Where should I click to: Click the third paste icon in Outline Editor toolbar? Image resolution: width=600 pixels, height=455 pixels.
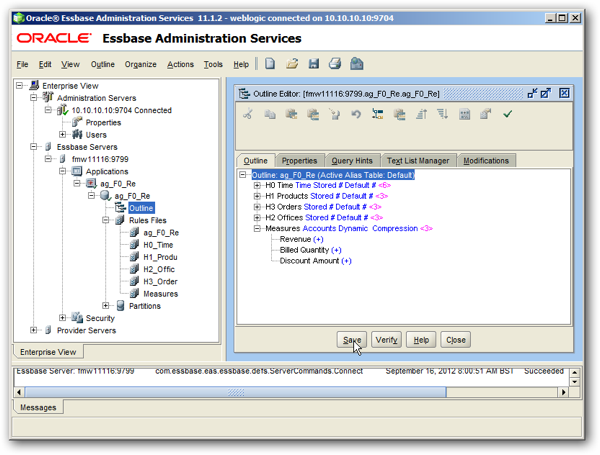(x=292, y=114)
